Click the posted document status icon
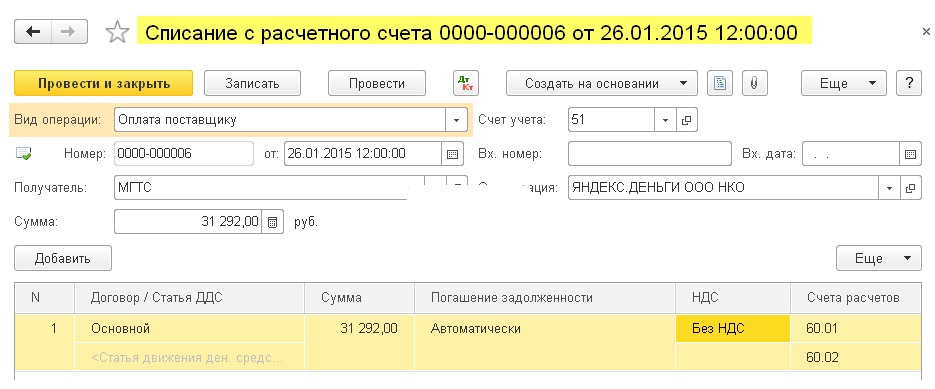The image size is (935, 389). [x=24, y=155]
